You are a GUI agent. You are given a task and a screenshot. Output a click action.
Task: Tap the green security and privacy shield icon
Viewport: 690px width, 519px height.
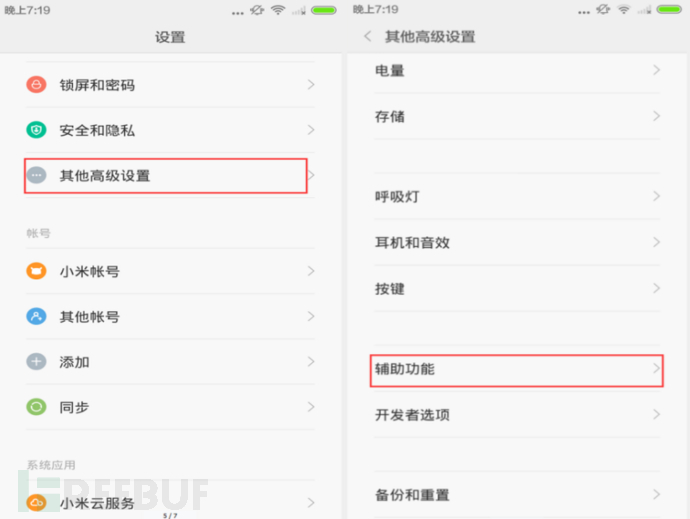tap(36, 130)
